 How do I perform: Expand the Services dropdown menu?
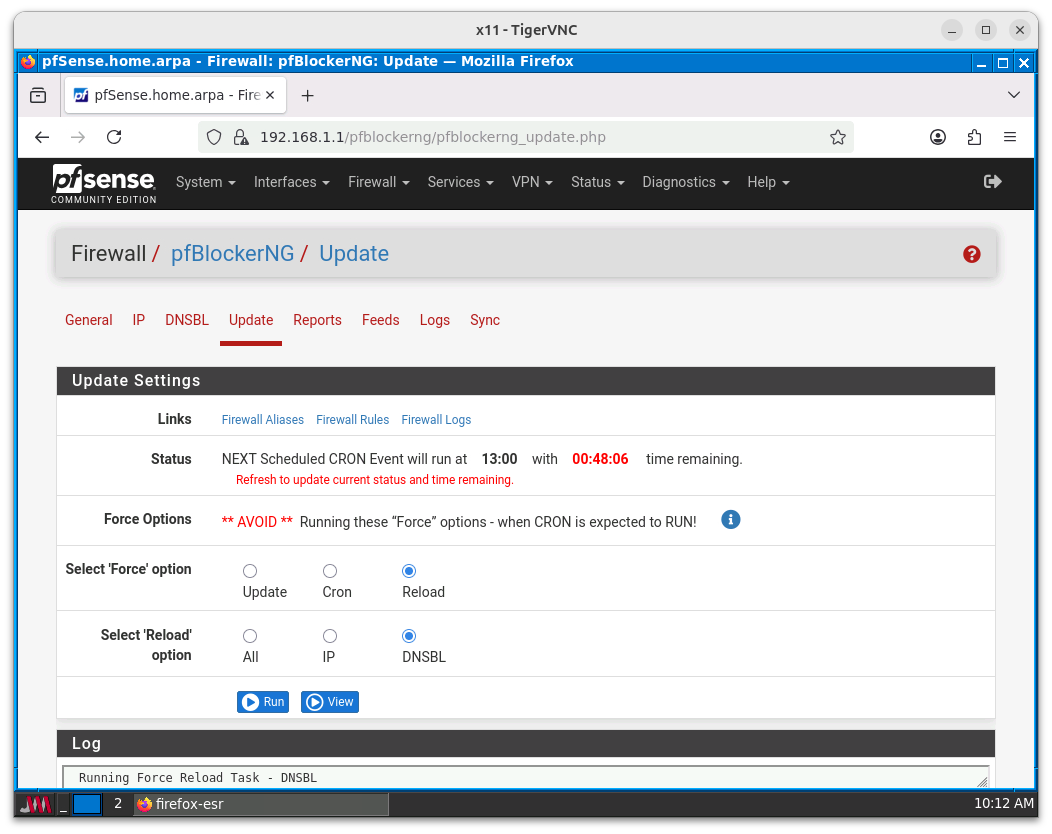460,183
